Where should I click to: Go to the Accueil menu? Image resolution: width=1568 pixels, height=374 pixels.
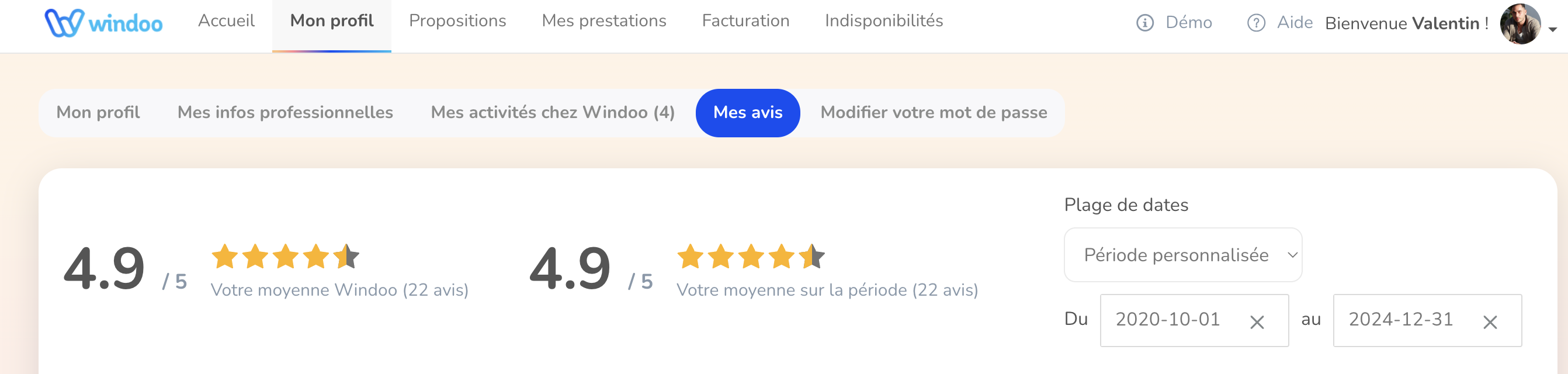pos(227,20)
